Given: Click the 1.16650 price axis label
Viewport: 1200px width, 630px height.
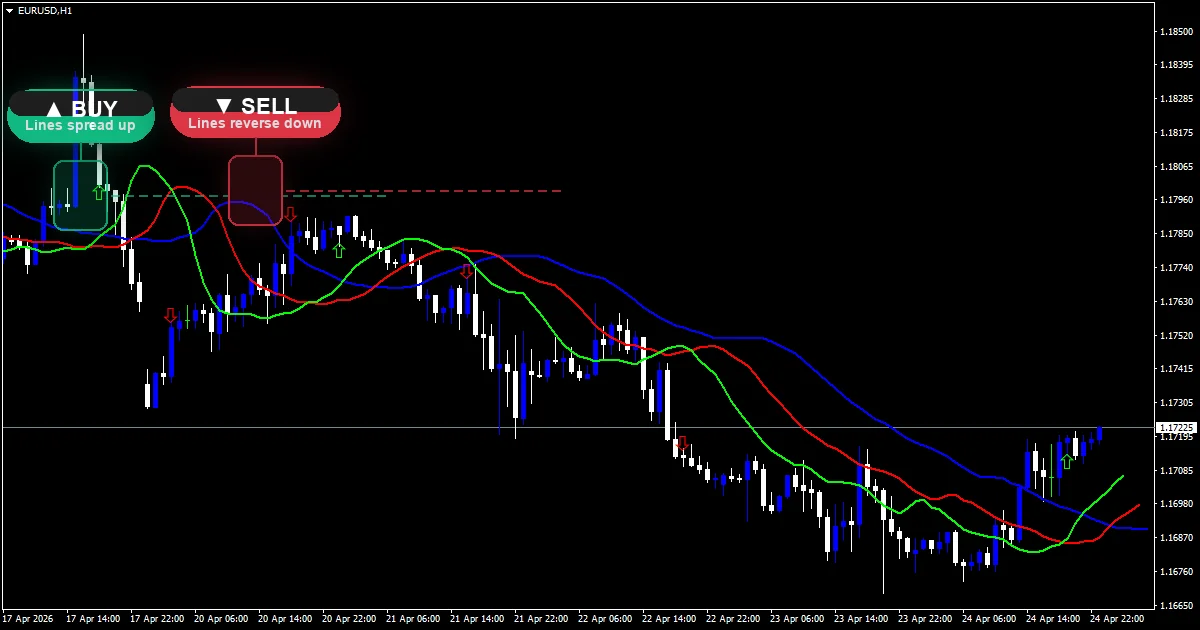Looking at the screenshot, I should [x=1176, y=605].
